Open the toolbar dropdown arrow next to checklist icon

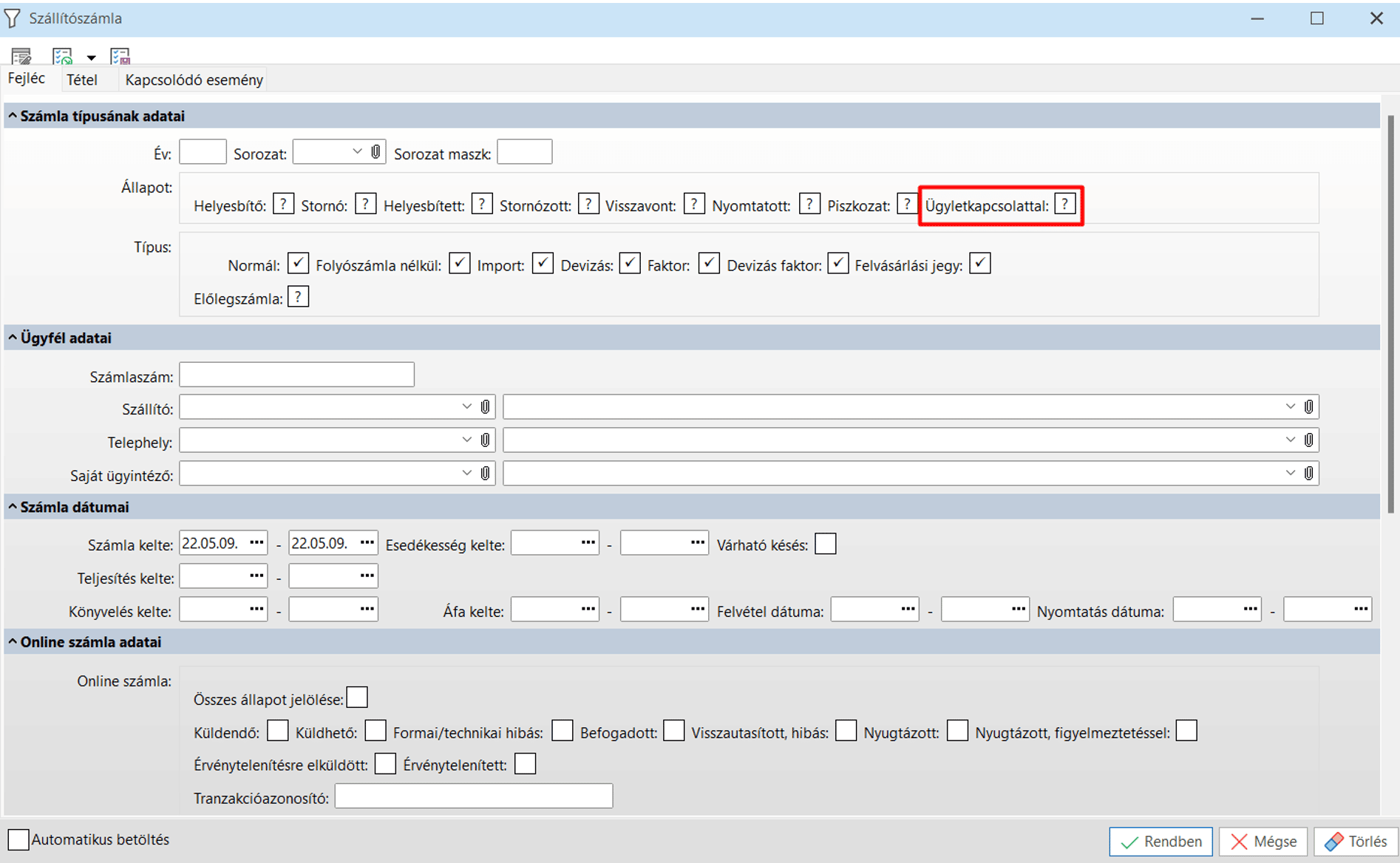click(x=91, y=58)
